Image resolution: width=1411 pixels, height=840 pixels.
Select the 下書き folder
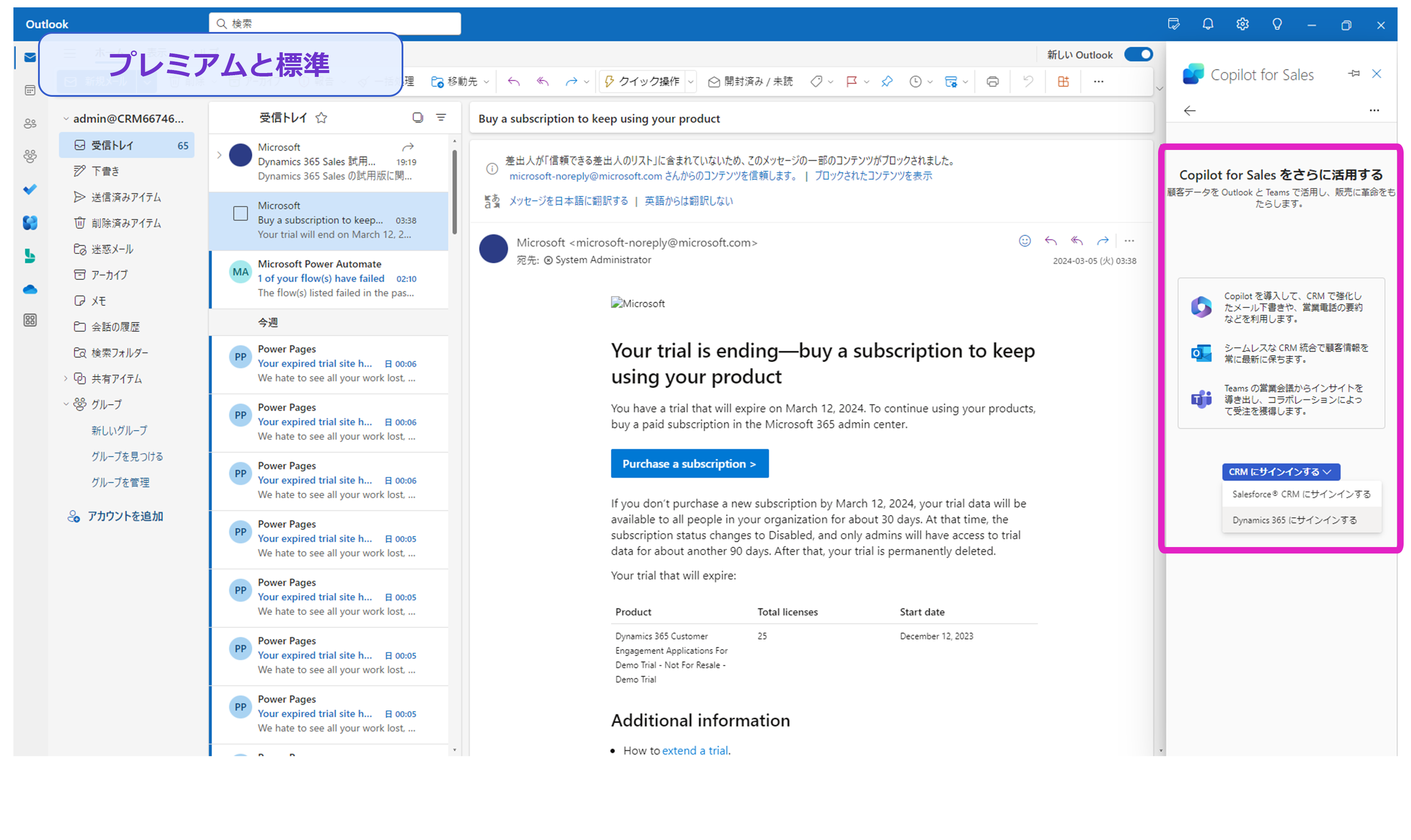tap(127, 171)
